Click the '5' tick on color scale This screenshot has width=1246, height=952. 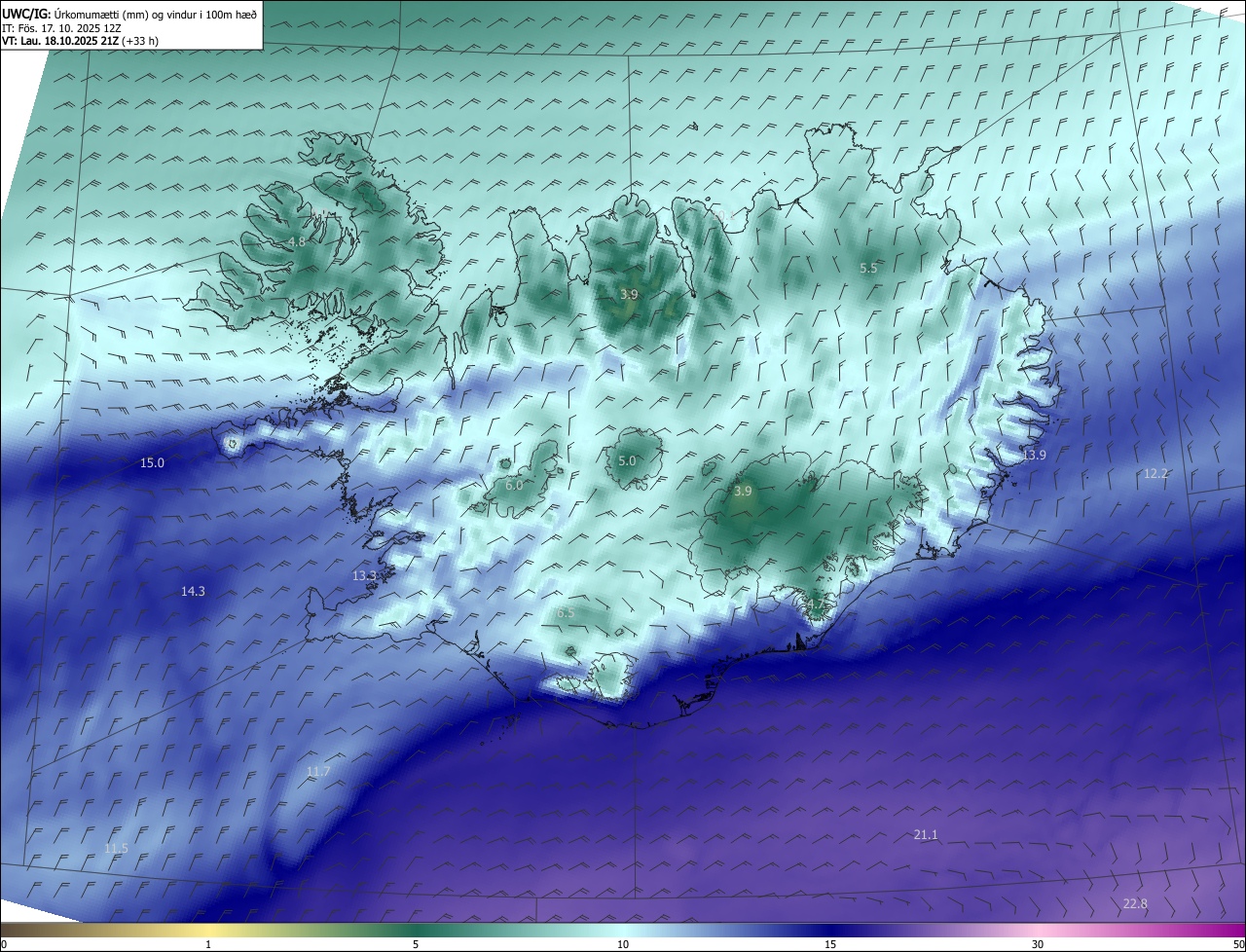click(416, 945)
